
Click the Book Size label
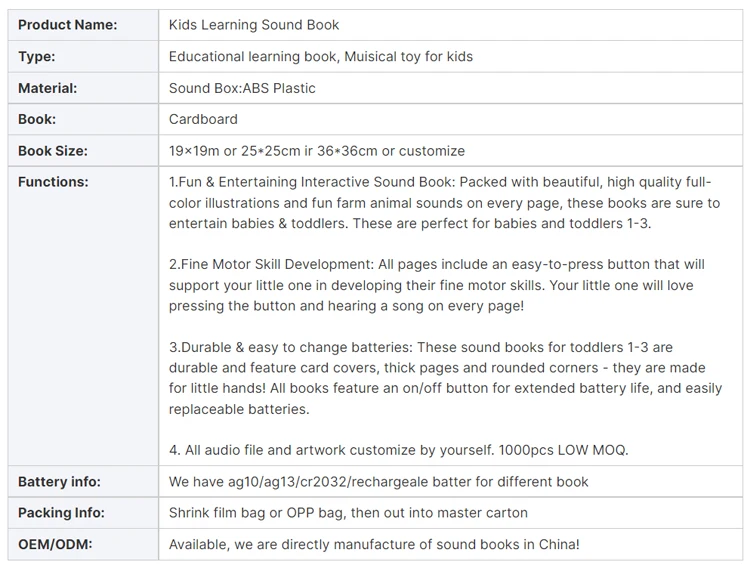[x=53, y=151]
